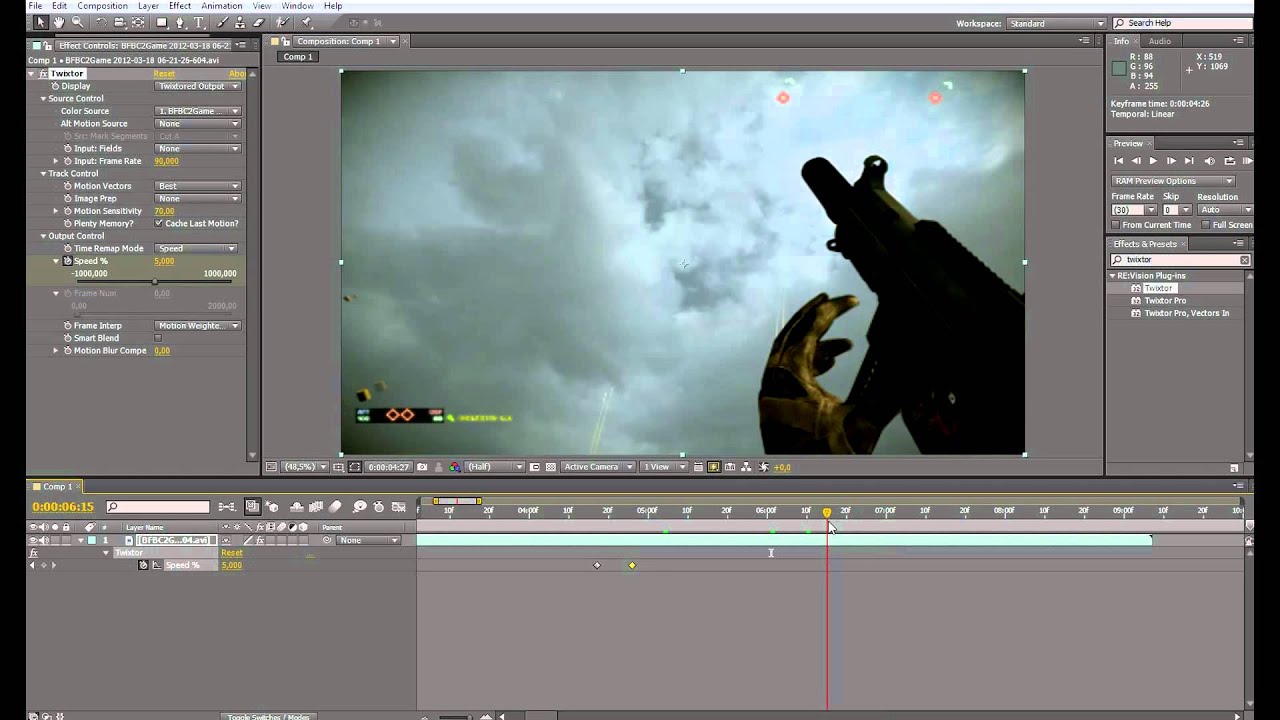1280x720 pixels.
Task: Open the Effect menu
Action: click(180, 6)
